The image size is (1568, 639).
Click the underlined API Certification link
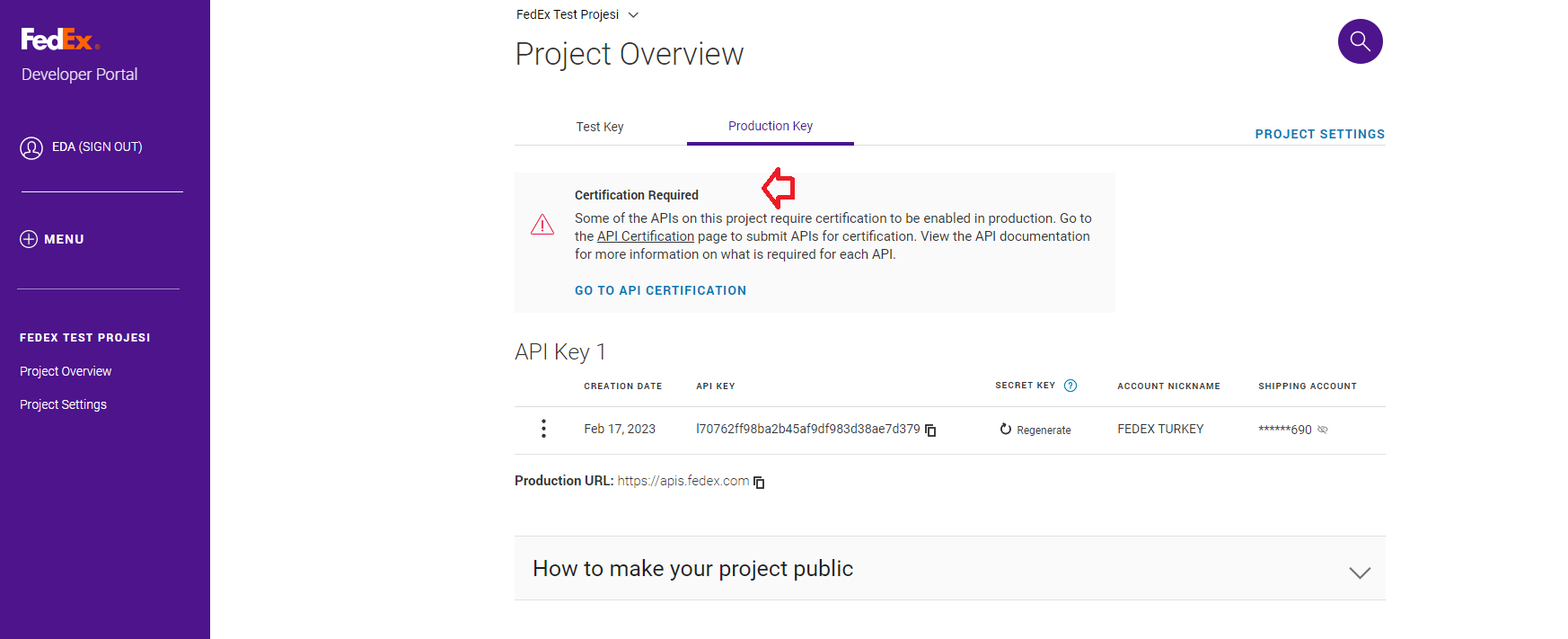[x=645, y=236]
